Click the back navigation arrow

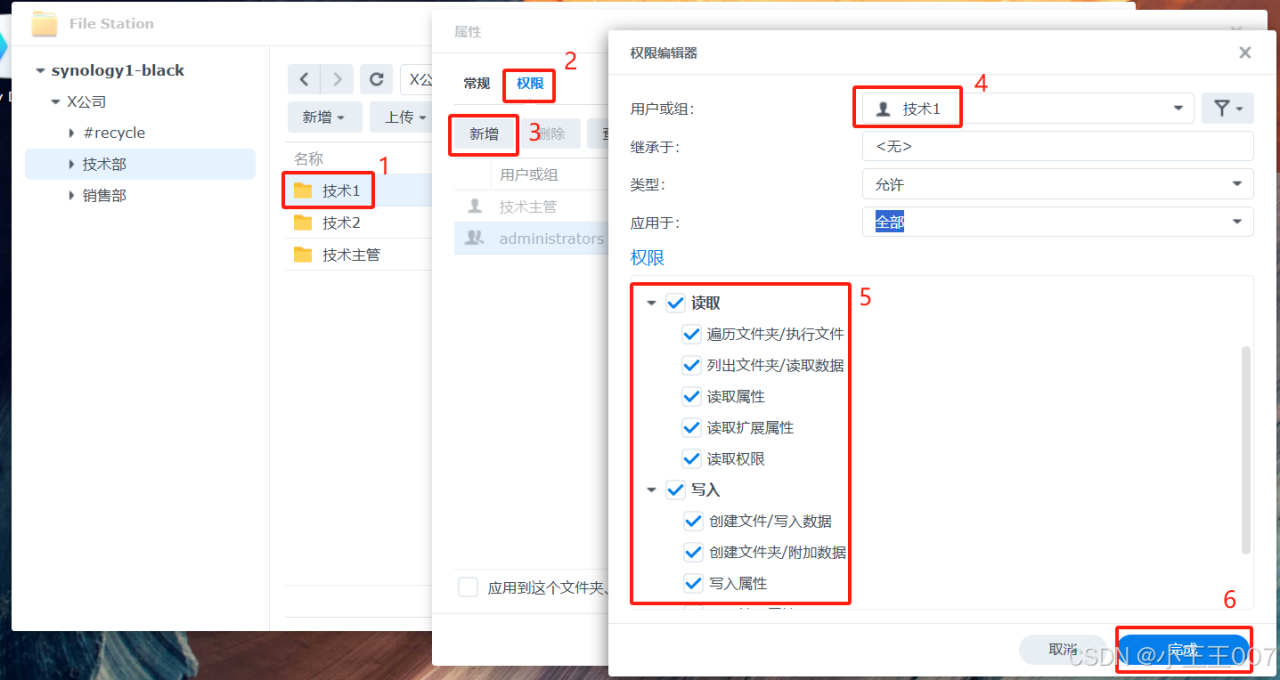pyautogui.click(x=304, y=79)
